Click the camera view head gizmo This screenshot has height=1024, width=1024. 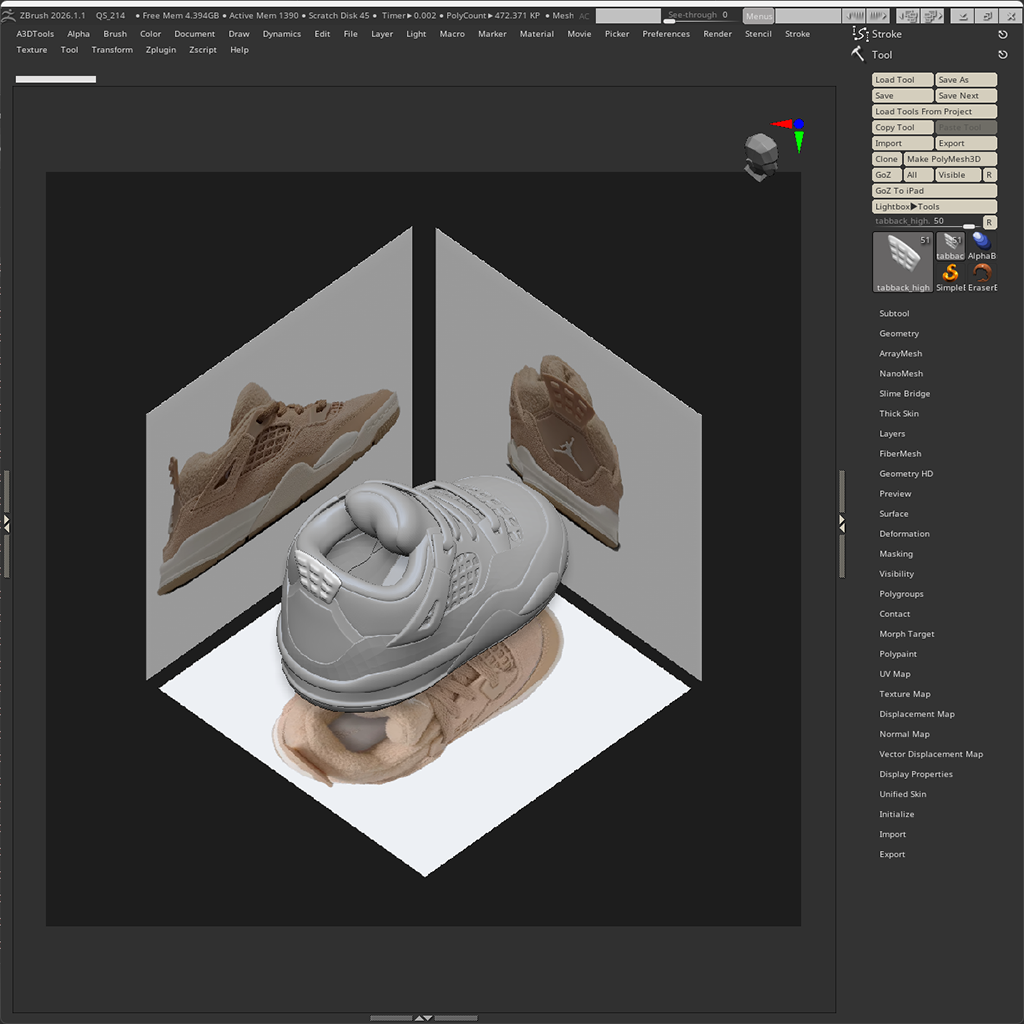[x=760, y=155]
